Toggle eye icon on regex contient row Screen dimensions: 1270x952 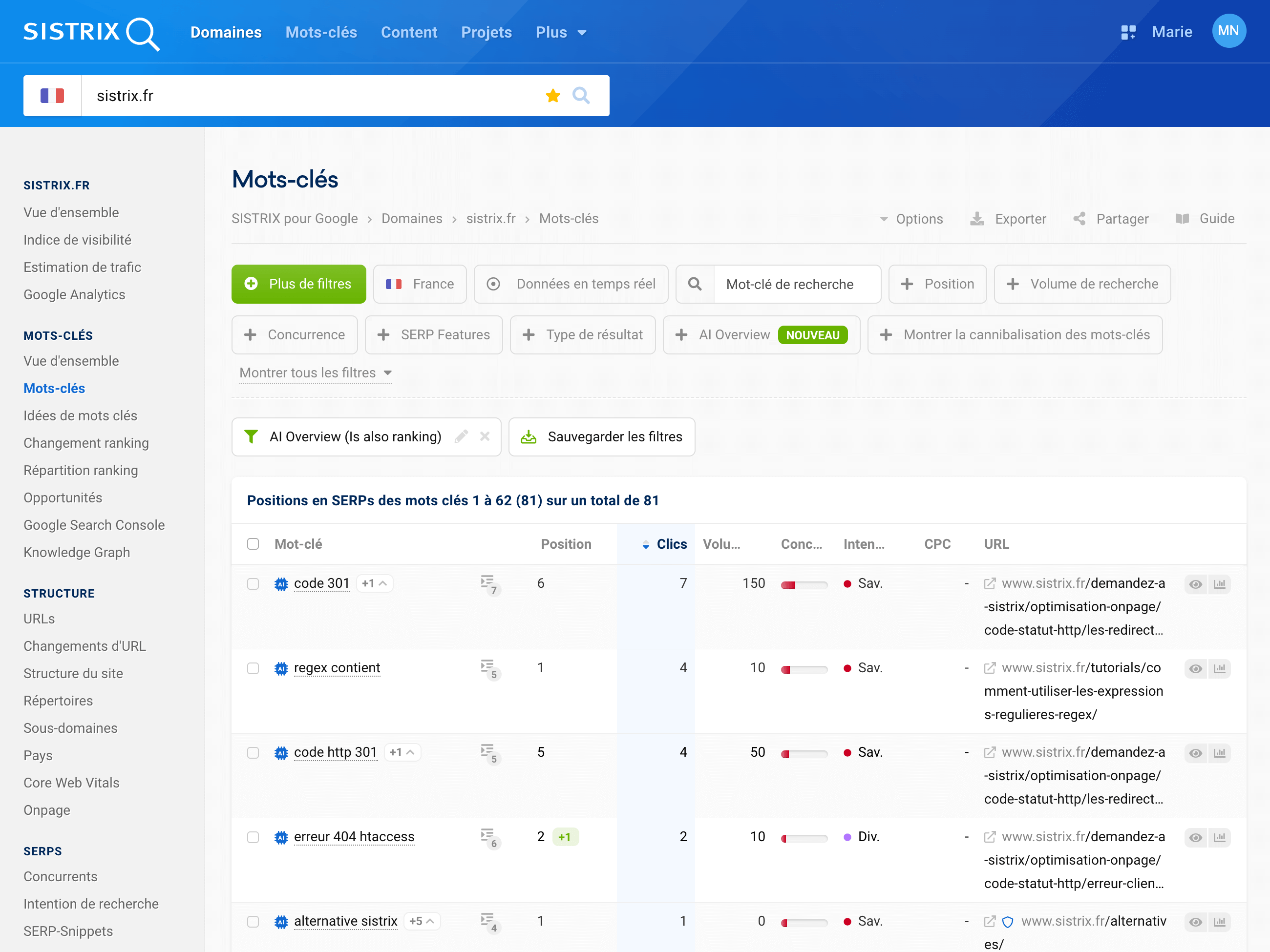point(1195,668)
